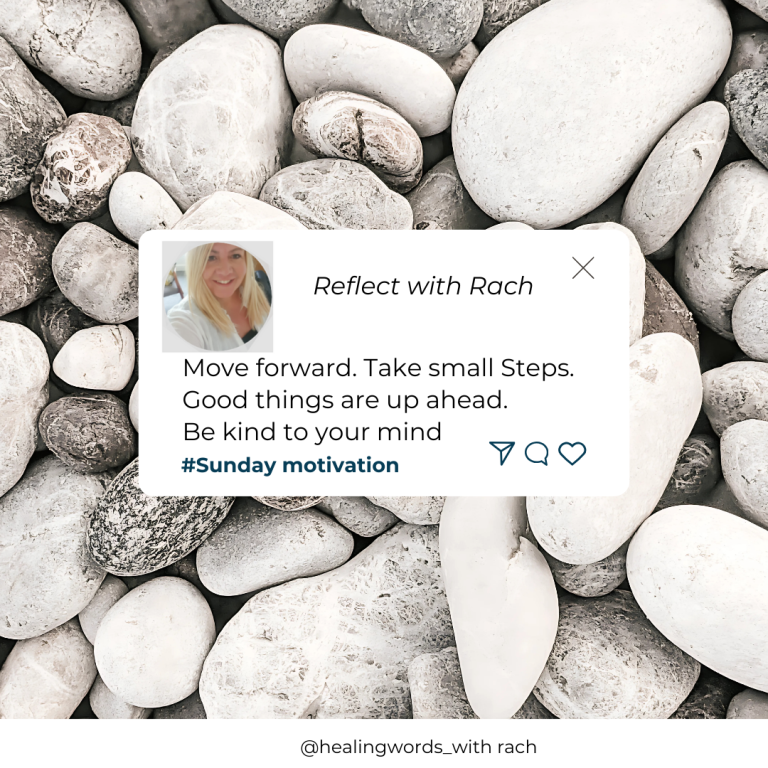Click the @healingwords_with rach handle
The width and height of the screenshot is (768, 768).
pos(418,747)
